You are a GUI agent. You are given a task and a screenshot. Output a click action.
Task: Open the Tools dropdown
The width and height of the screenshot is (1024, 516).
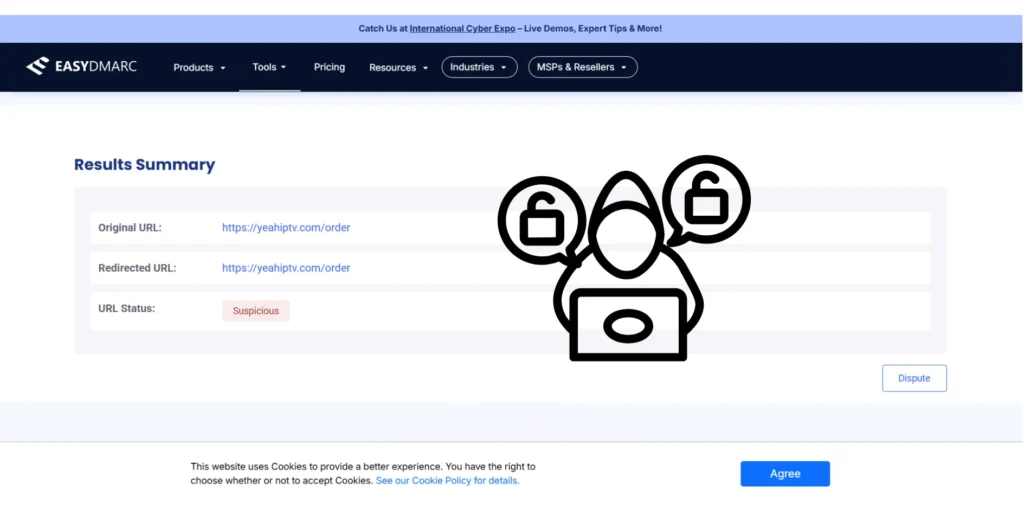coord(269,67)
